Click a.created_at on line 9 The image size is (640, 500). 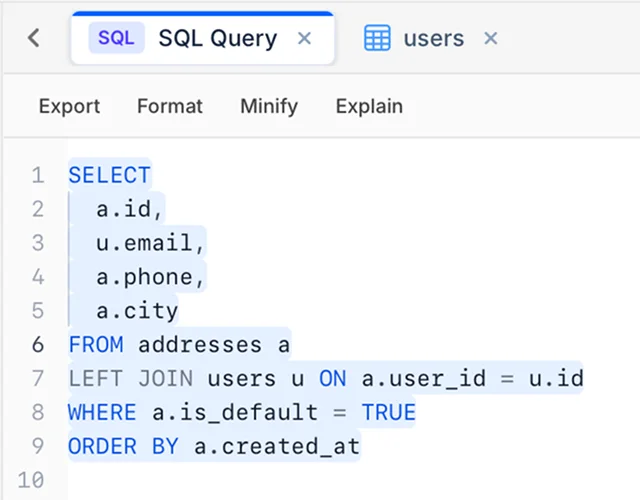277,447
